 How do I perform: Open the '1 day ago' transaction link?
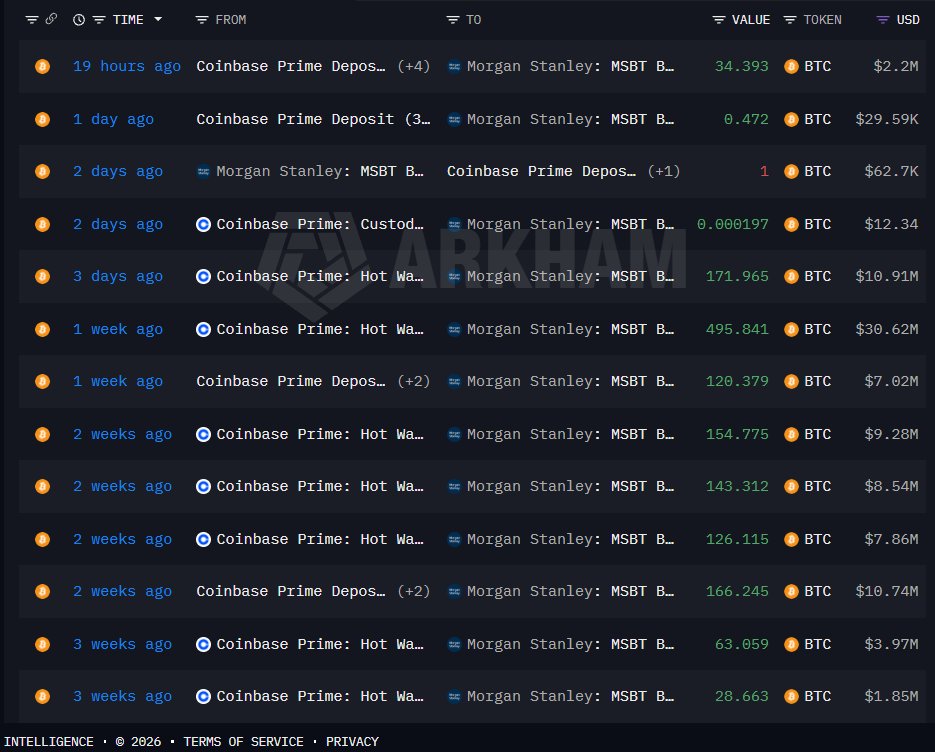tap(113, 119)
